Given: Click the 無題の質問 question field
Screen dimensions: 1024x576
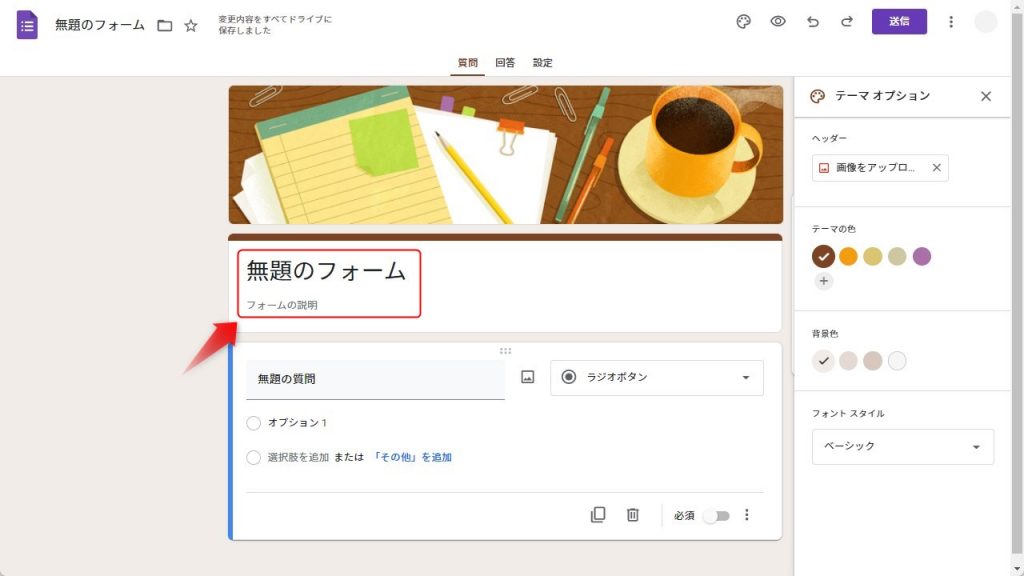Looking at the screenshot, I should [x=376, y=379].
